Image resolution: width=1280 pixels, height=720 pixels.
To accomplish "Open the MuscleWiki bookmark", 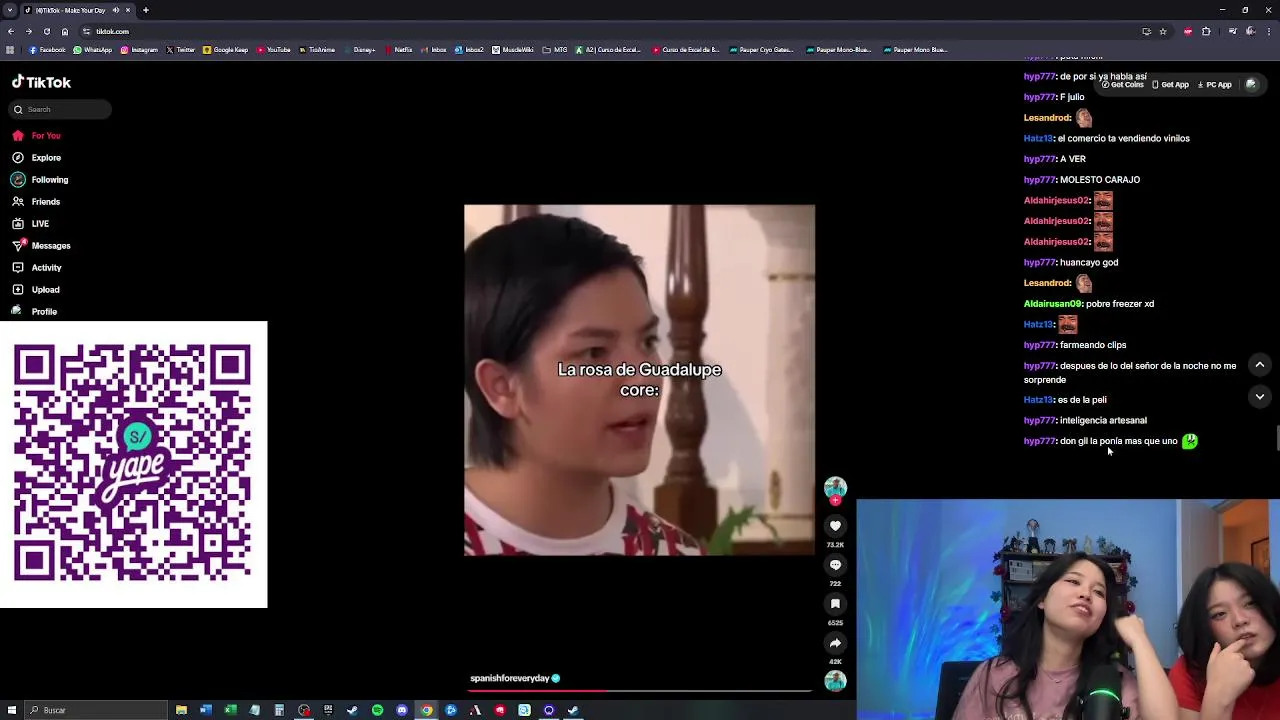I will [513, 50].
